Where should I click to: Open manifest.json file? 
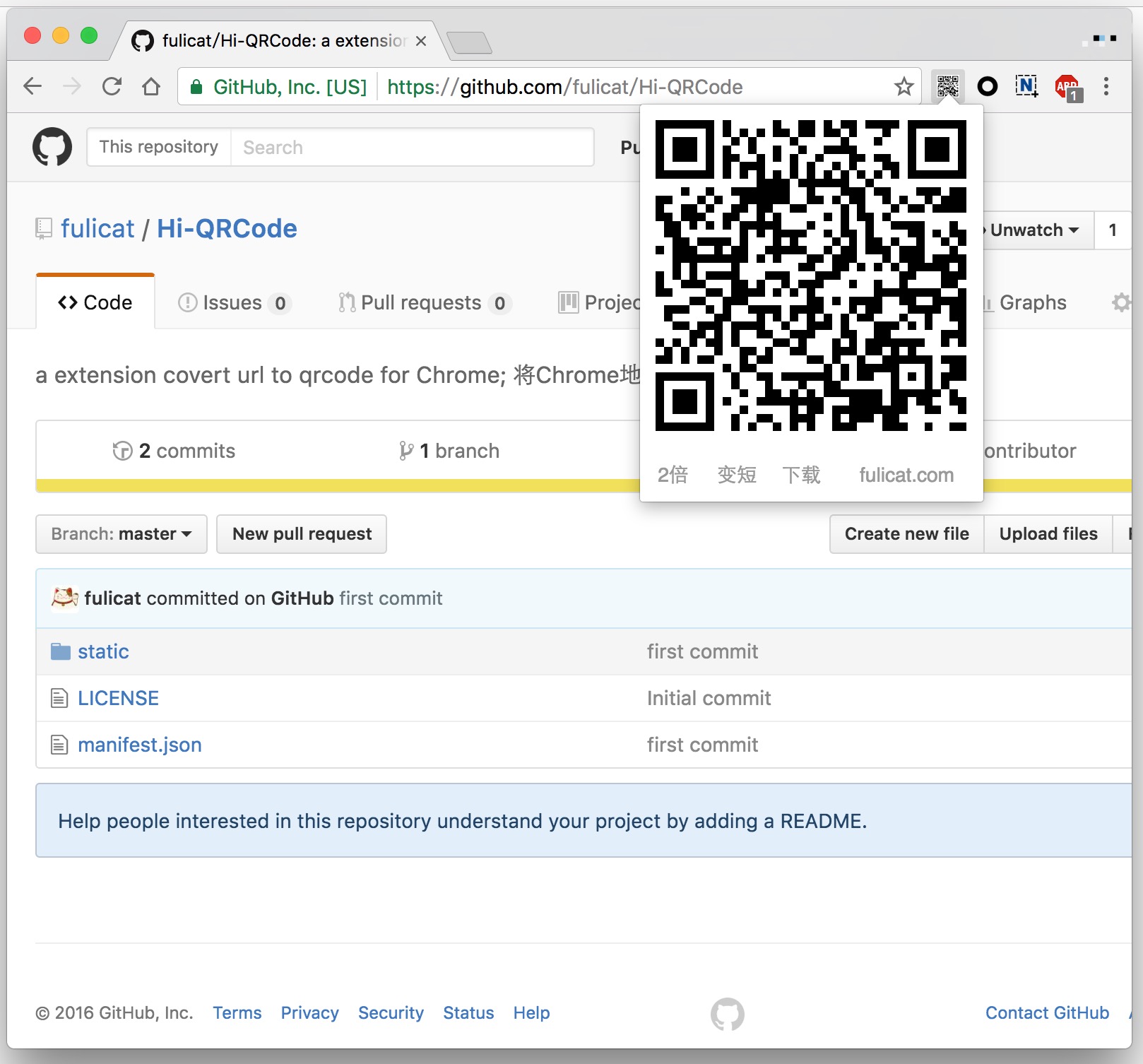point(140,745)
